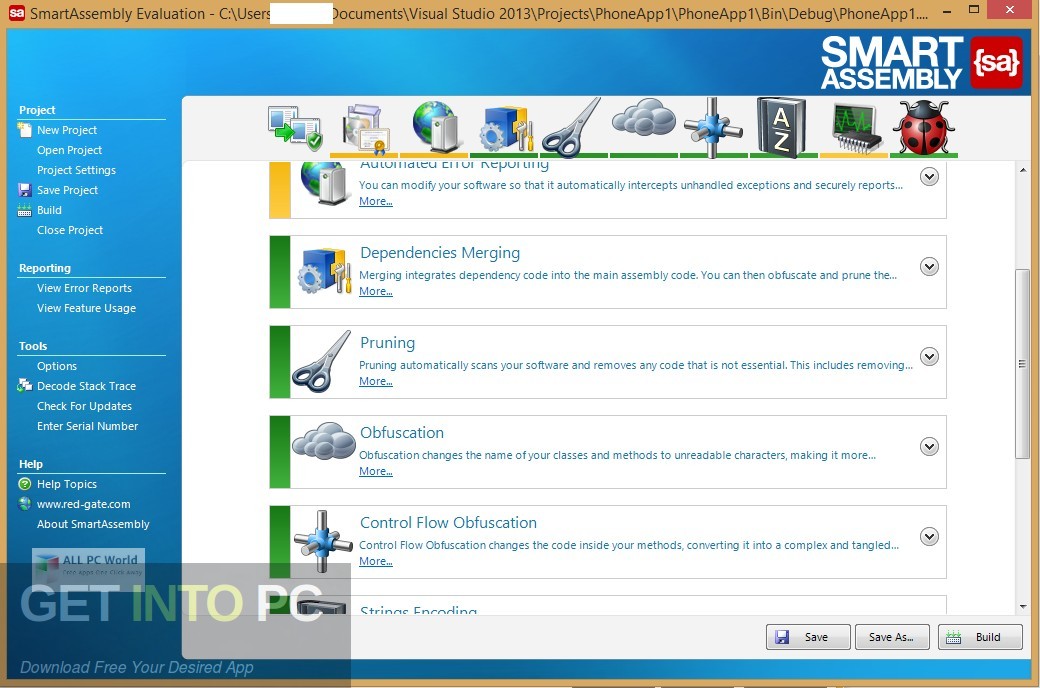Open Project from the sidebar
The image size is (1040, 688).
coord(70,150)
